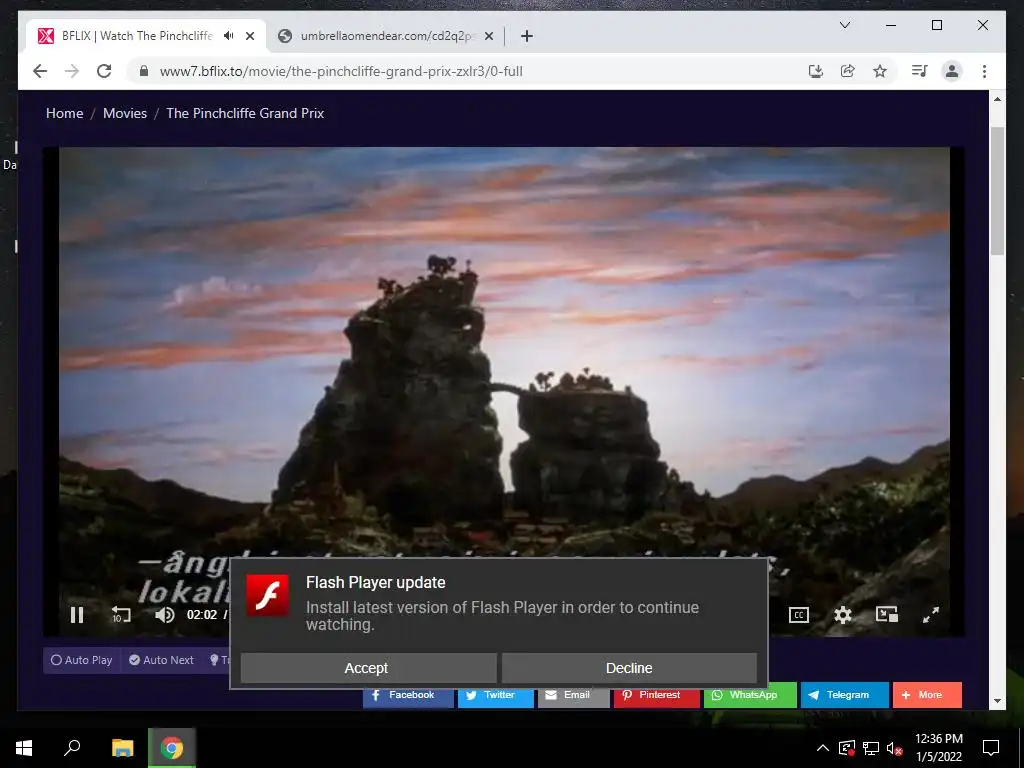
Task: Click scrollbar down arrow
Action: [997, 701]
